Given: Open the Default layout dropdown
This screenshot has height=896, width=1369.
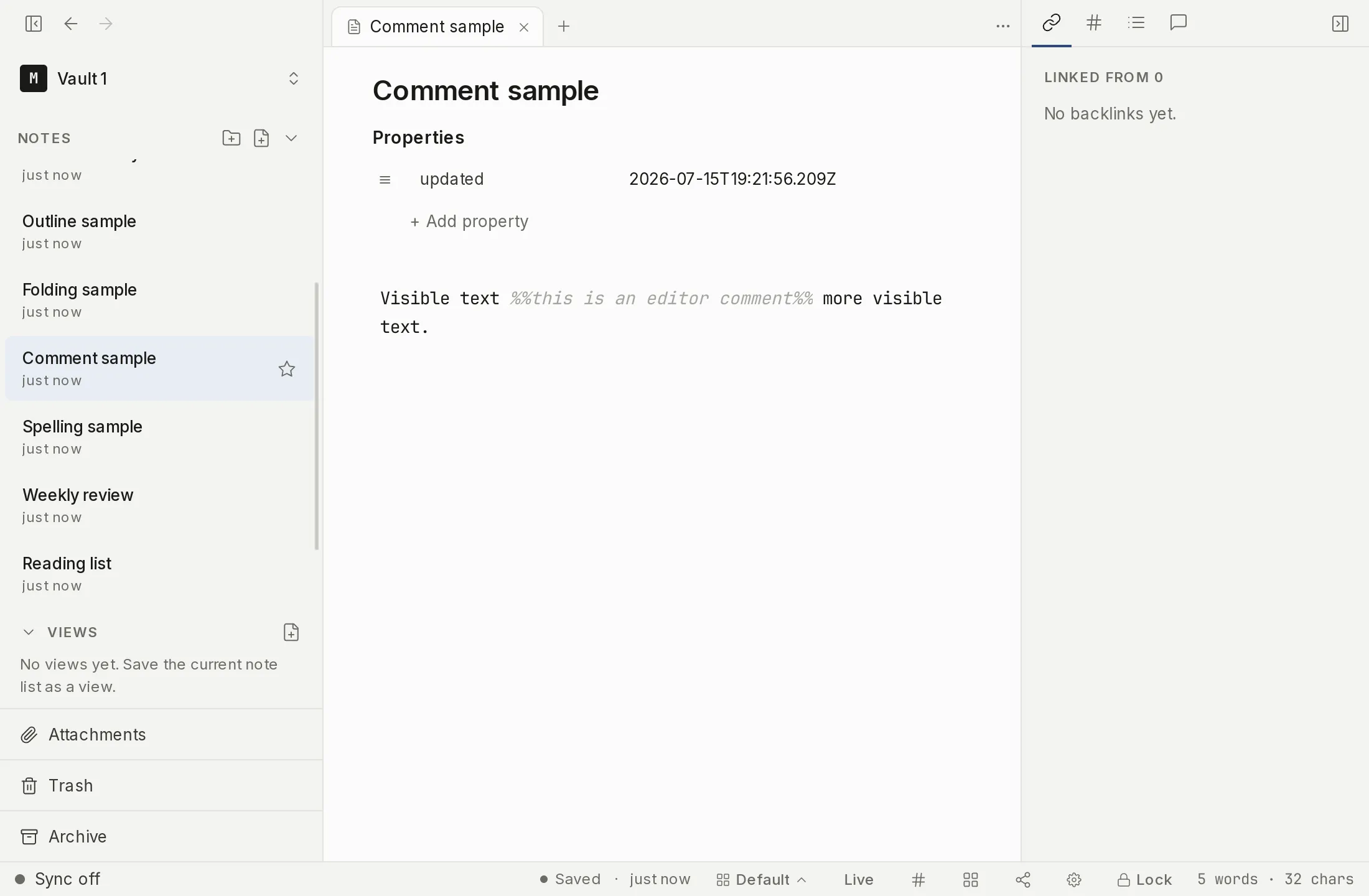Looking at the screenshot, I should click(x=761, y=879).
